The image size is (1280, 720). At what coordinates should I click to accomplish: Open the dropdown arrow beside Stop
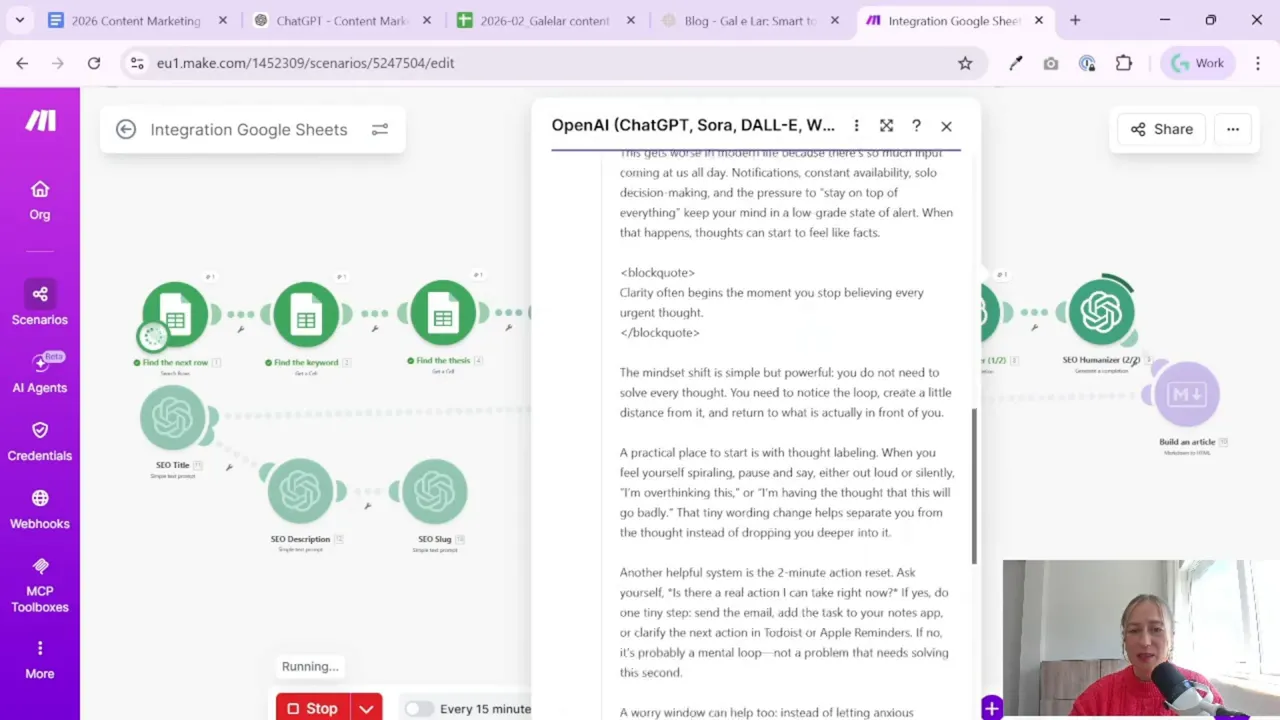(366, 708)
